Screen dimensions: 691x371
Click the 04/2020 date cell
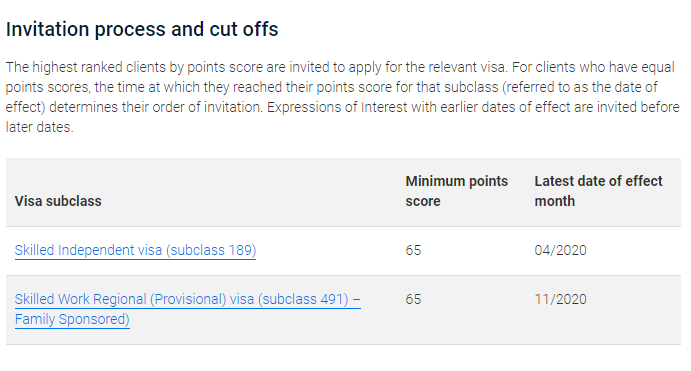[x=561, y=250]
